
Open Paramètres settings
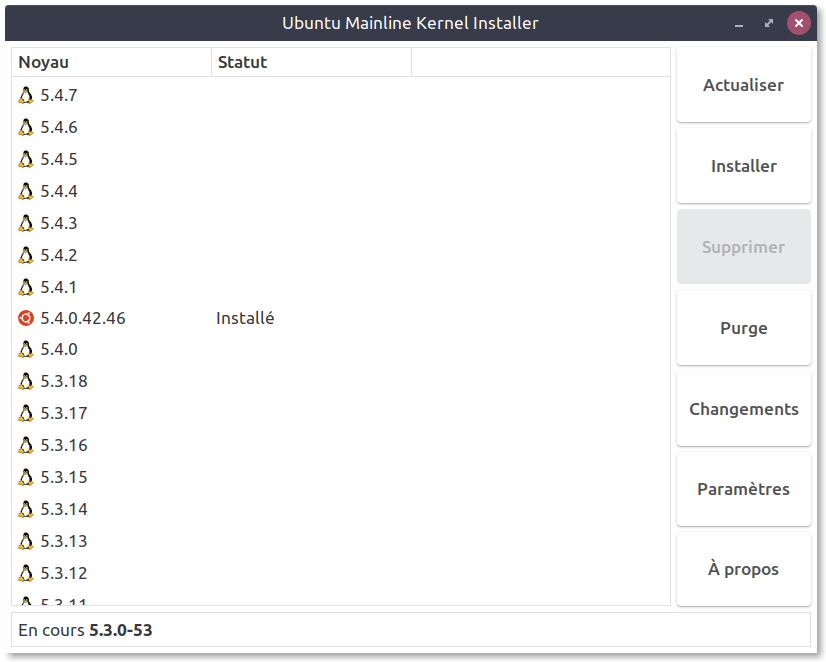pos(743,489)
